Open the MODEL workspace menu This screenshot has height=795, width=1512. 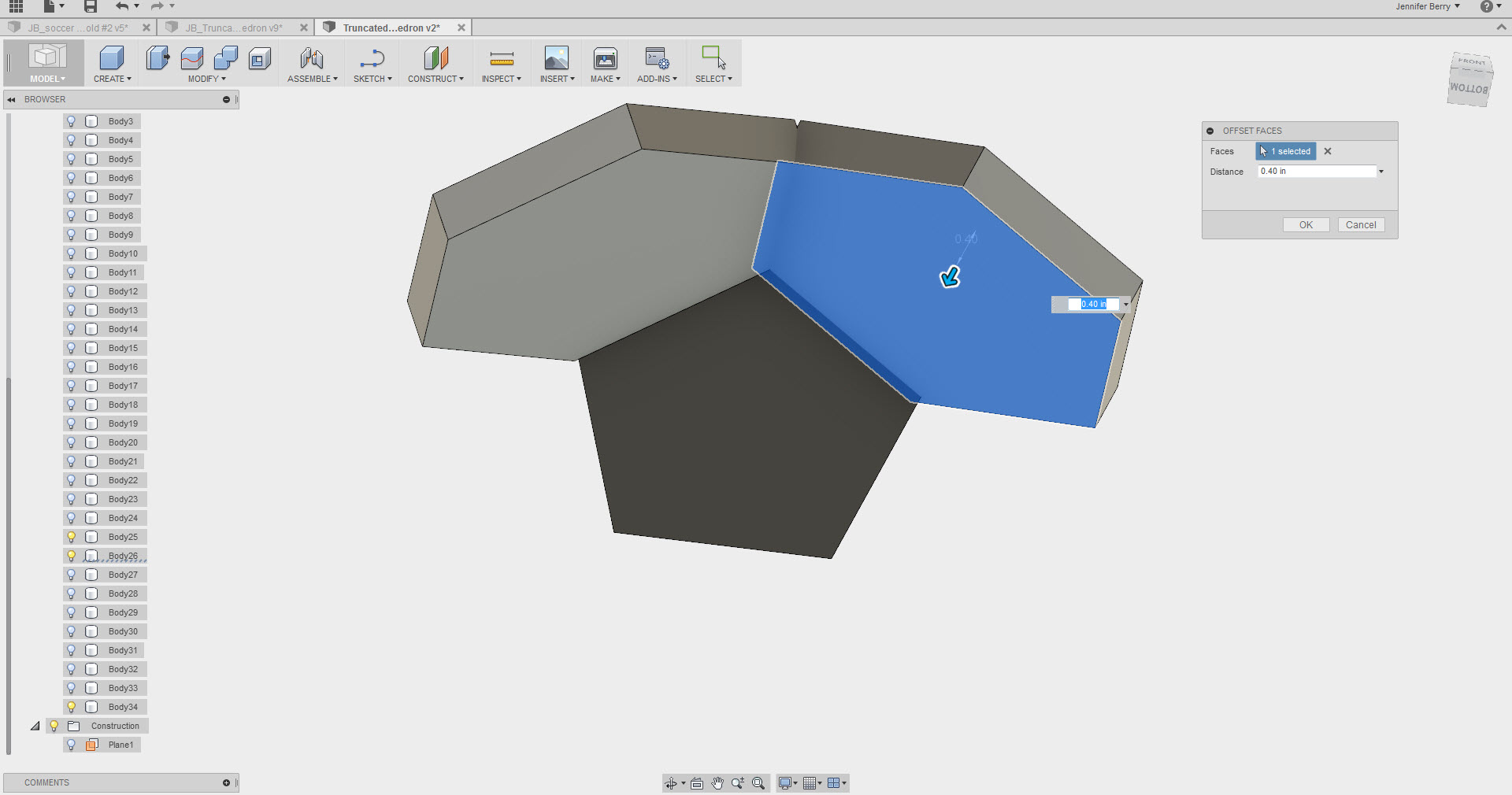pos(45,78)
